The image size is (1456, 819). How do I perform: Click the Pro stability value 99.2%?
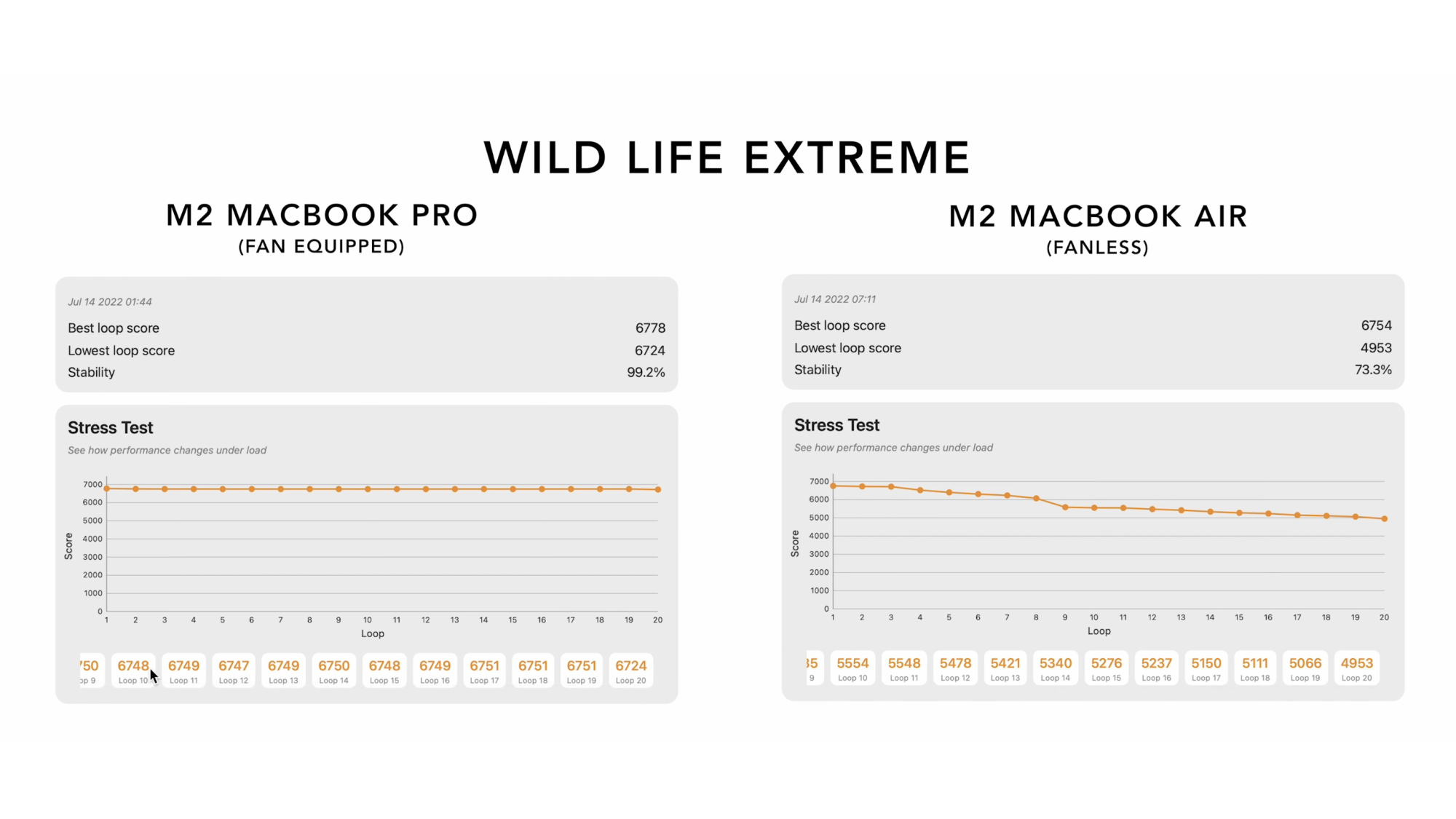(646, 372)
